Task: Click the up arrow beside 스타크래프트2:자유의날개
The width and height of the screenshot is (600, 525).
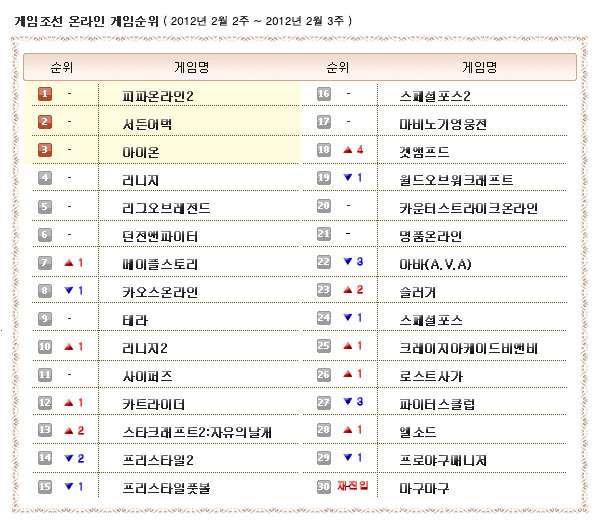Action: (67, 431)
